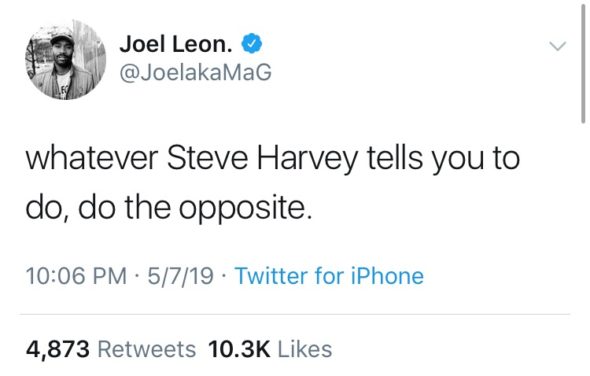This screenshot has width=590, height=376.
Task: Click the divider line above the retweet stats
Action: coord(295,314)
